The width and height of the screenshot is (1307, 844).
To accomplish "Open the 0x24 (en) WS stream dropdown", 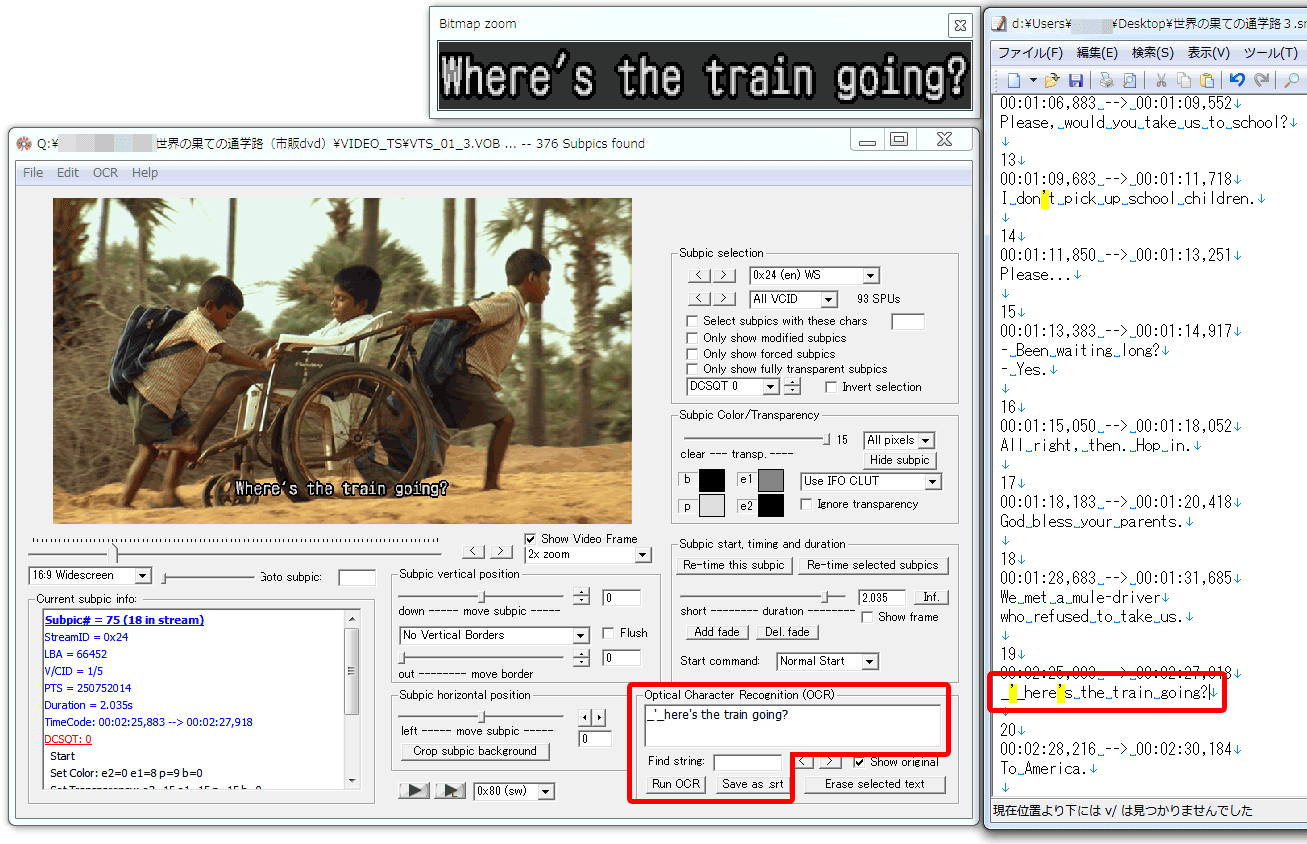I will pyautogui.click(x=814, y=275).
